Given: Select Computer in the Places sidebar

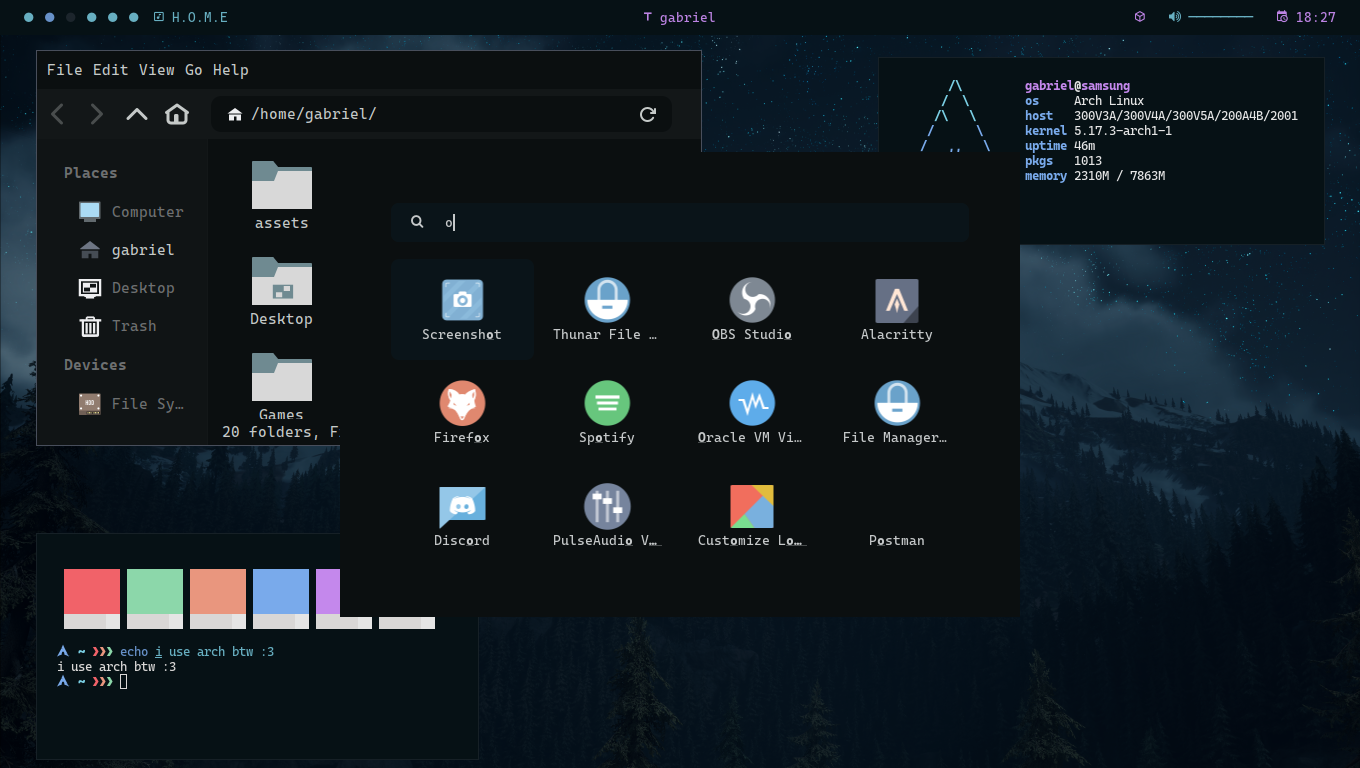Looking at the screenshot, I should pyautogui.click(x=146, y=212).
